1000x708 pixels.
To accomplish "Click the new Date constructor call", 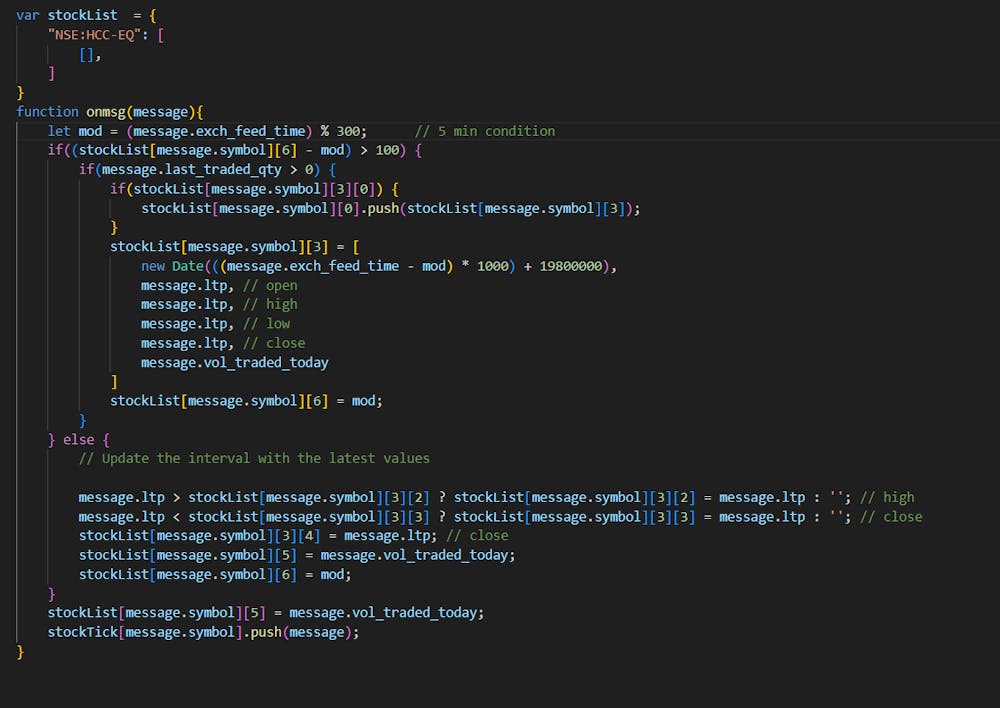I will coord(163,265).
